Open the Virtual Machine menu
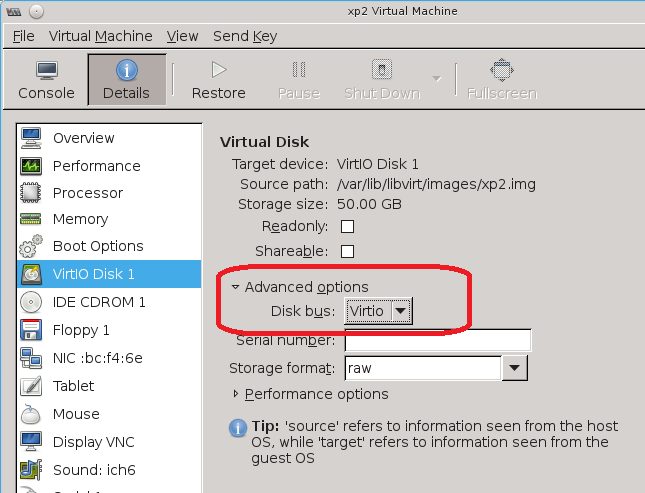 tap(100, 36)
